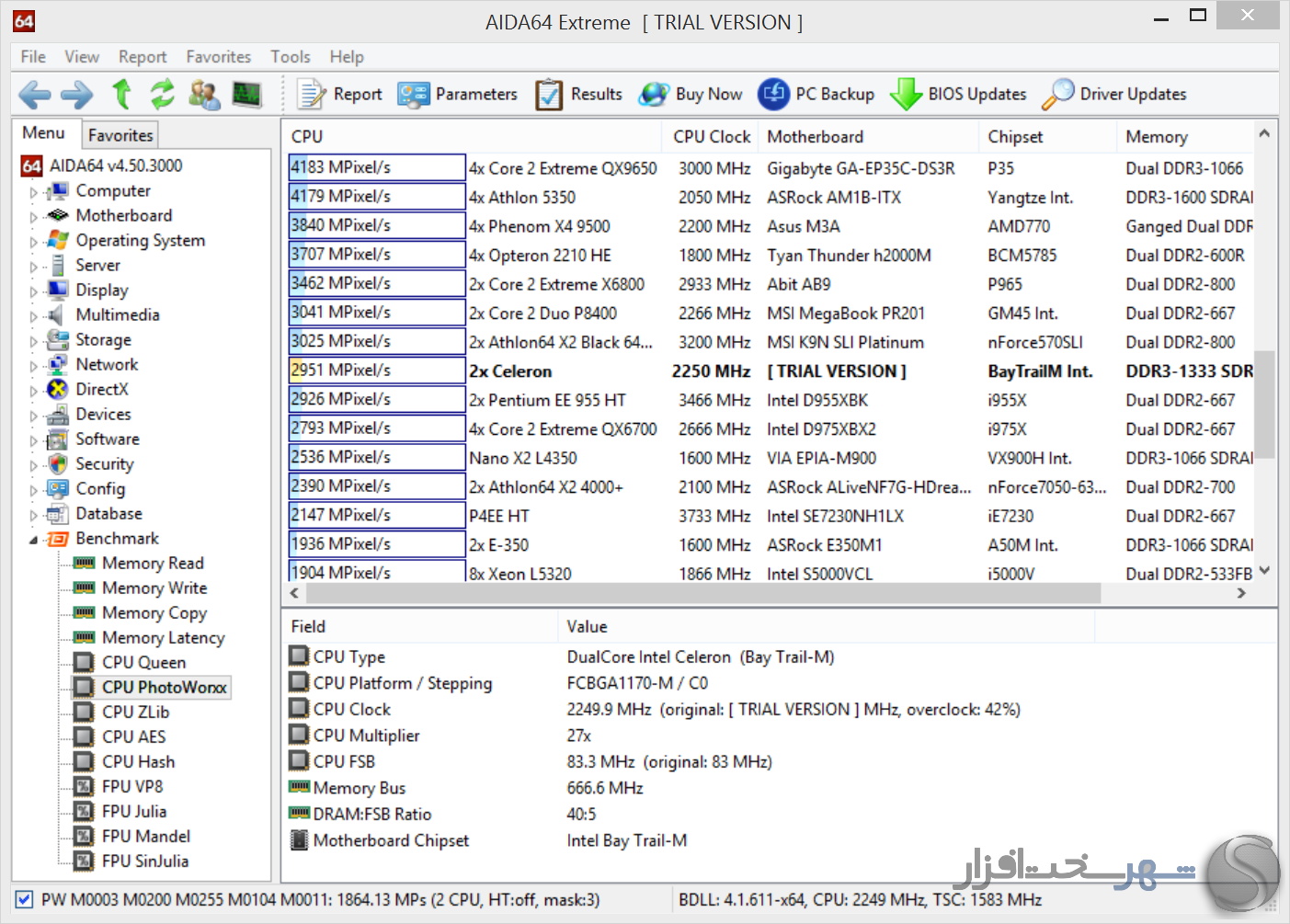Sort by Chipset column header
Screen dimensions: 1290x924
1048,137
